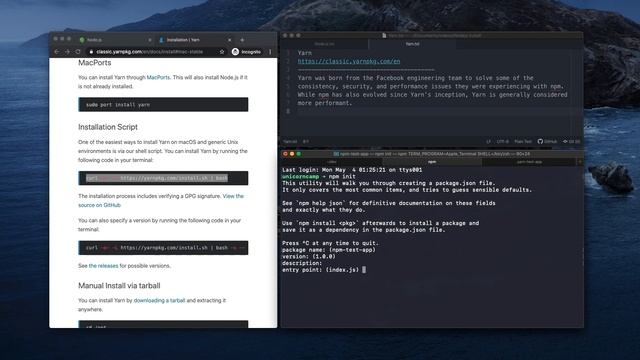Click the 'Manual Install via tarball' heading
The image size is (640, 360).
click(x=119, y=286)
